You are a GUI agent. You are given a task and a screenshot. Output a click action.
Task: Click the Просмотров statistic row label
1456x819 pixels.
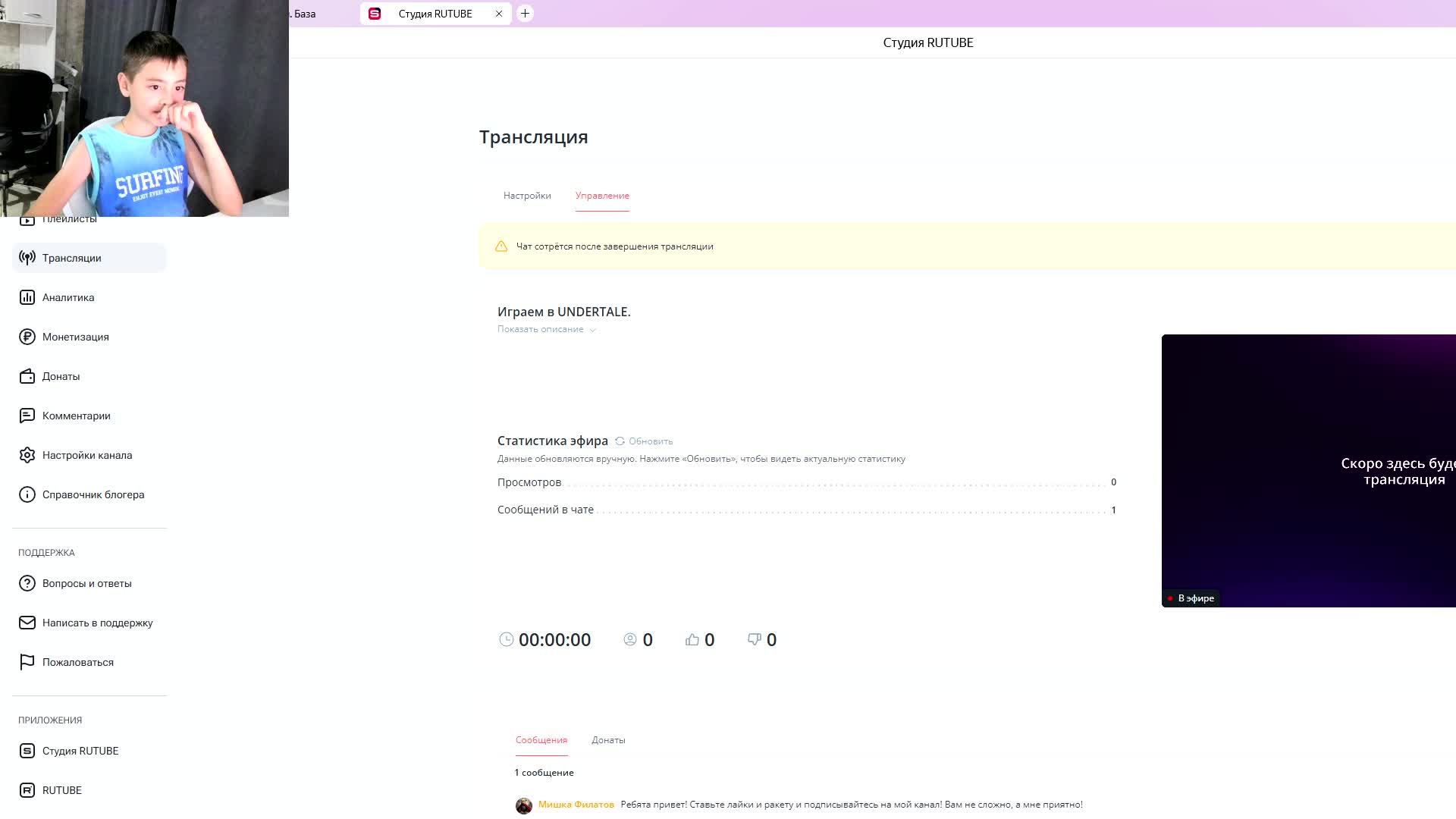pos(529,482)
